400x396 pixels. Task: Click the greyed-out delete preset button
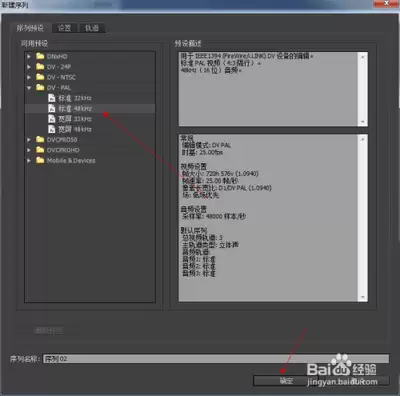point(49,331)
